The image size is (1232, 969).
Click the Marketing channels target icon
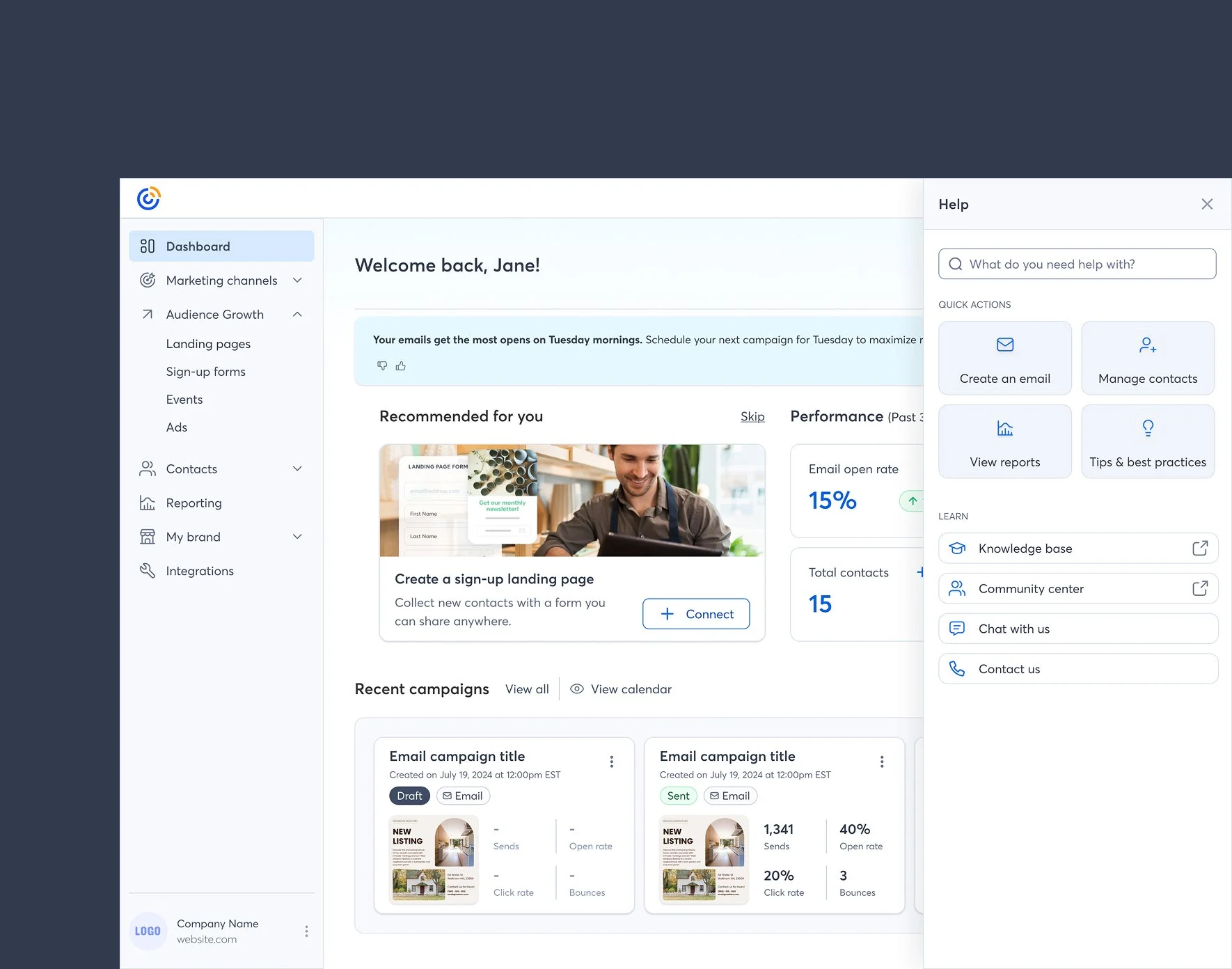148,281
